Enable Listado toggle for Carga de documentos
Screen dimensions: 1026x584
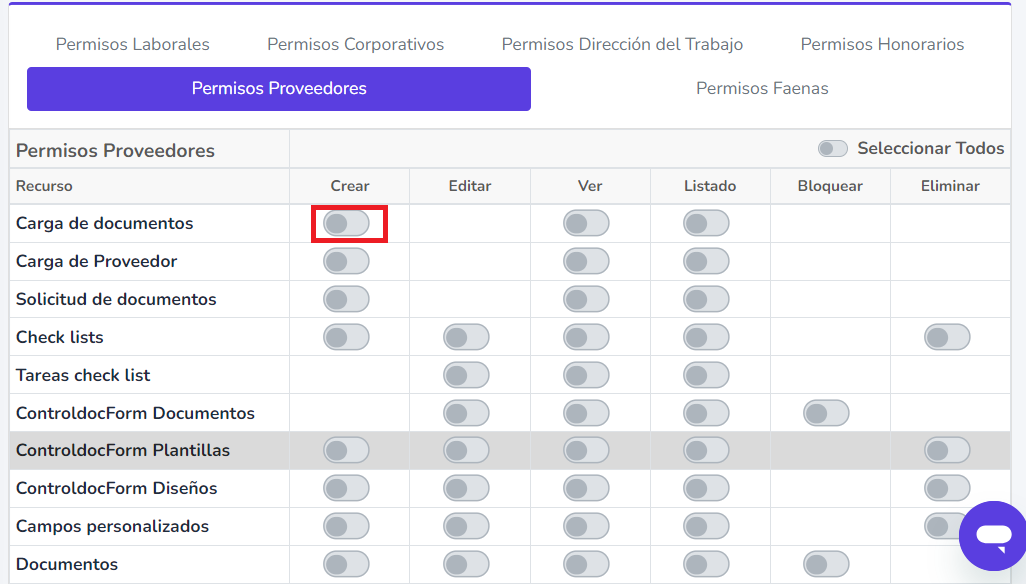(706, 223)
